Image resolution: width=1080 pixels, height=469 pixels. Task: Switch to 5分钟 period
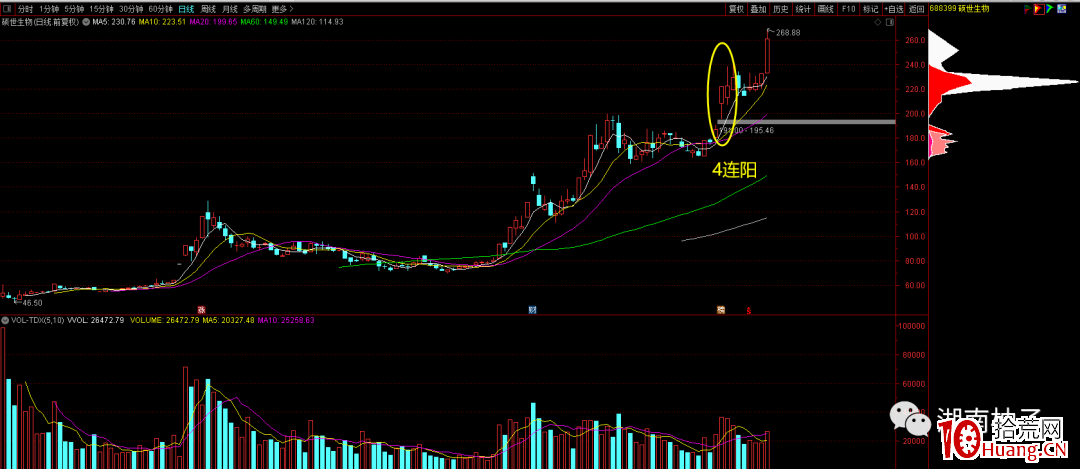[x=74, y=9]
